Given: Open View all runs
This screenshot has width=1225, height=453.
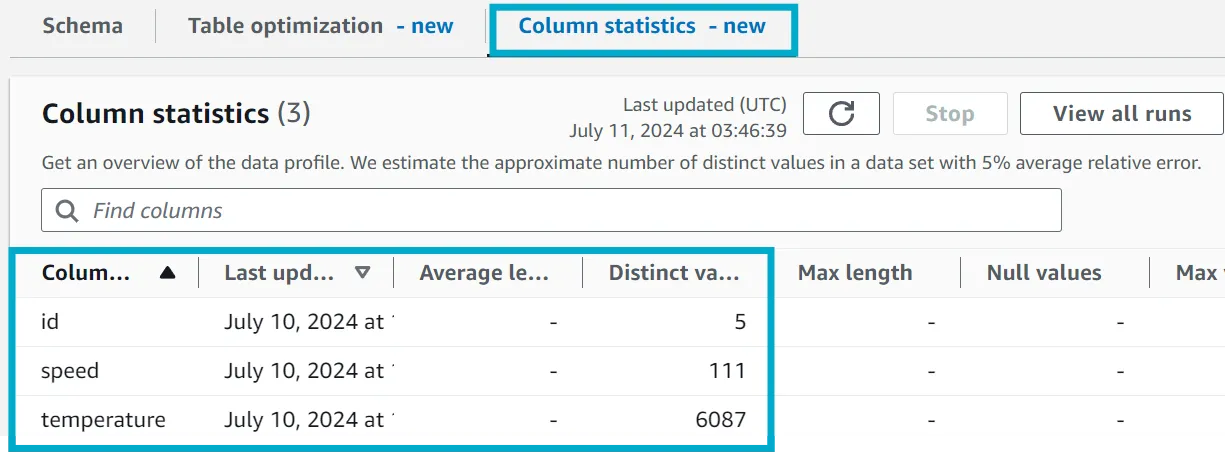Looking at the screenshot, I should coord(1122,113).
